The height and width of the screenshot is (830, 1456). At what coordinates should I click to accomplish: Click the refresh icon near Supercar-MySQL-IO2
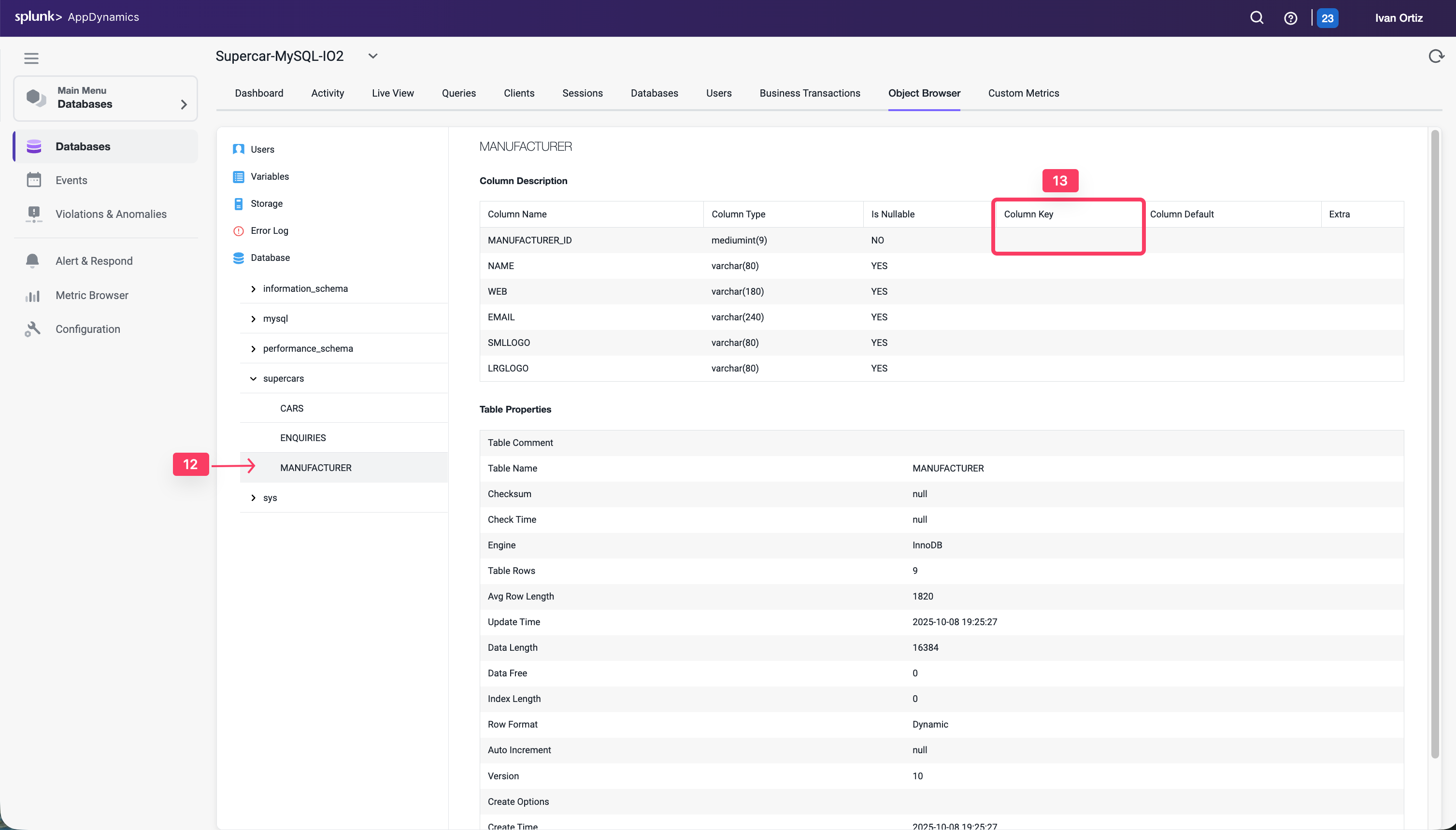pyautogui.click(x=1436, y=56)
